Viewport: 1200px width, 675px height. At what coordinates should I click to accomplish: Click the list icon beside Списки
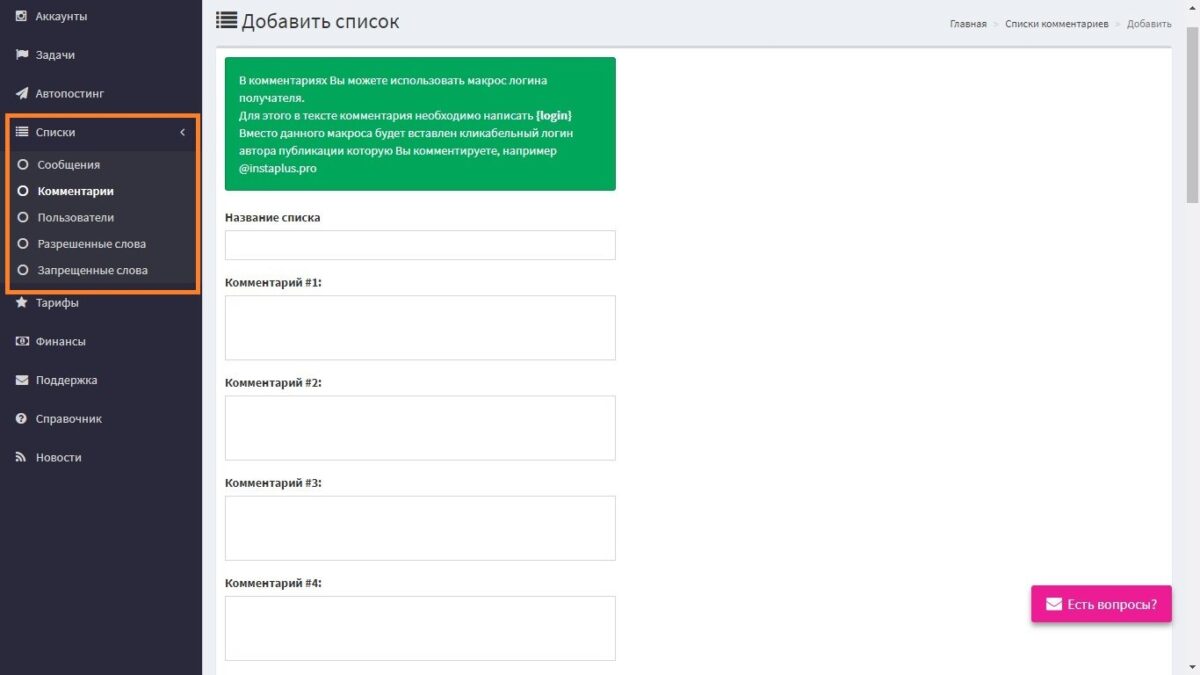[x=21, y=132]
